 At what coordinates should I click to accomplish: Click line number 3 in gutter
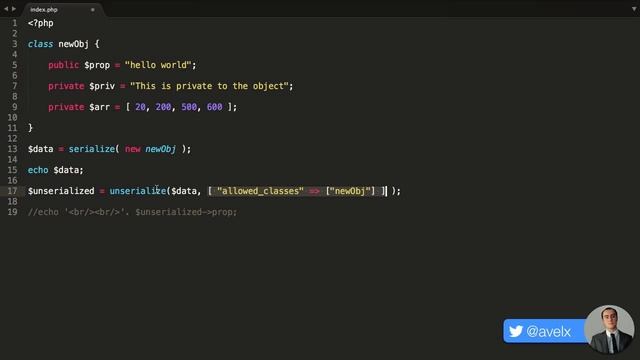pyautogui.click(x=15, y=44)
